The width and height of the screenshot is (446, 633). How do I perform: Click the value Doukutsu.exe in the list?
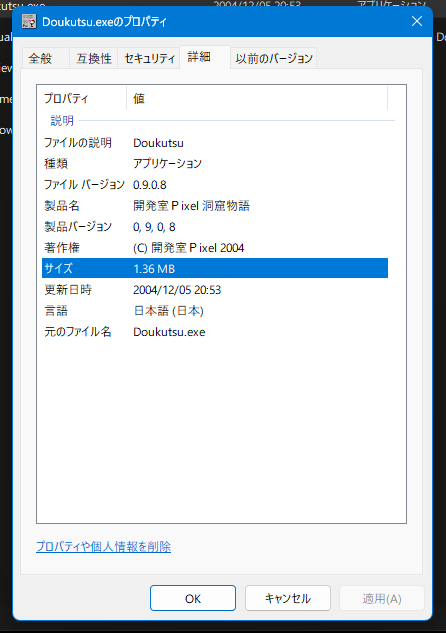[x=169, y=332]
